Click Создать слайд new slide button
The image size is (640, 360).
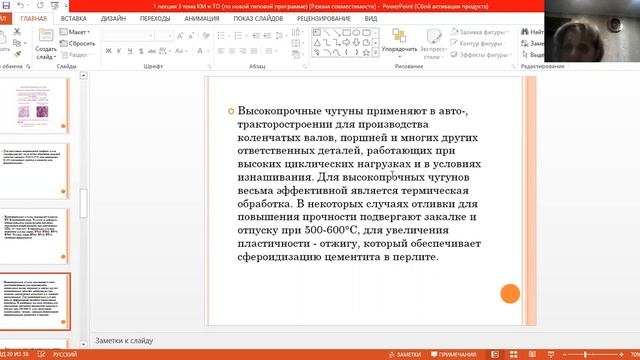[45, 44]
